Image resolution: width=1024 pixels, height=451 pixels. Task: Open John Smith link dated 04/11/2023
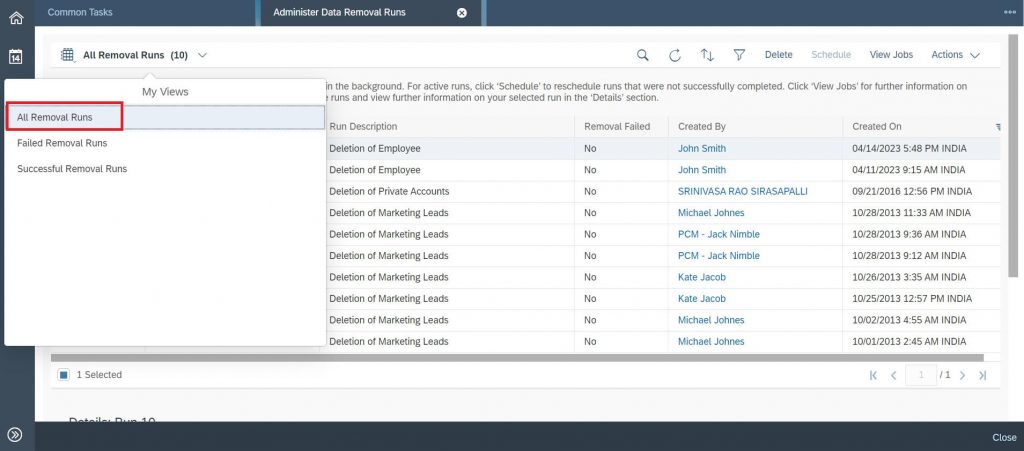[701, 170]
